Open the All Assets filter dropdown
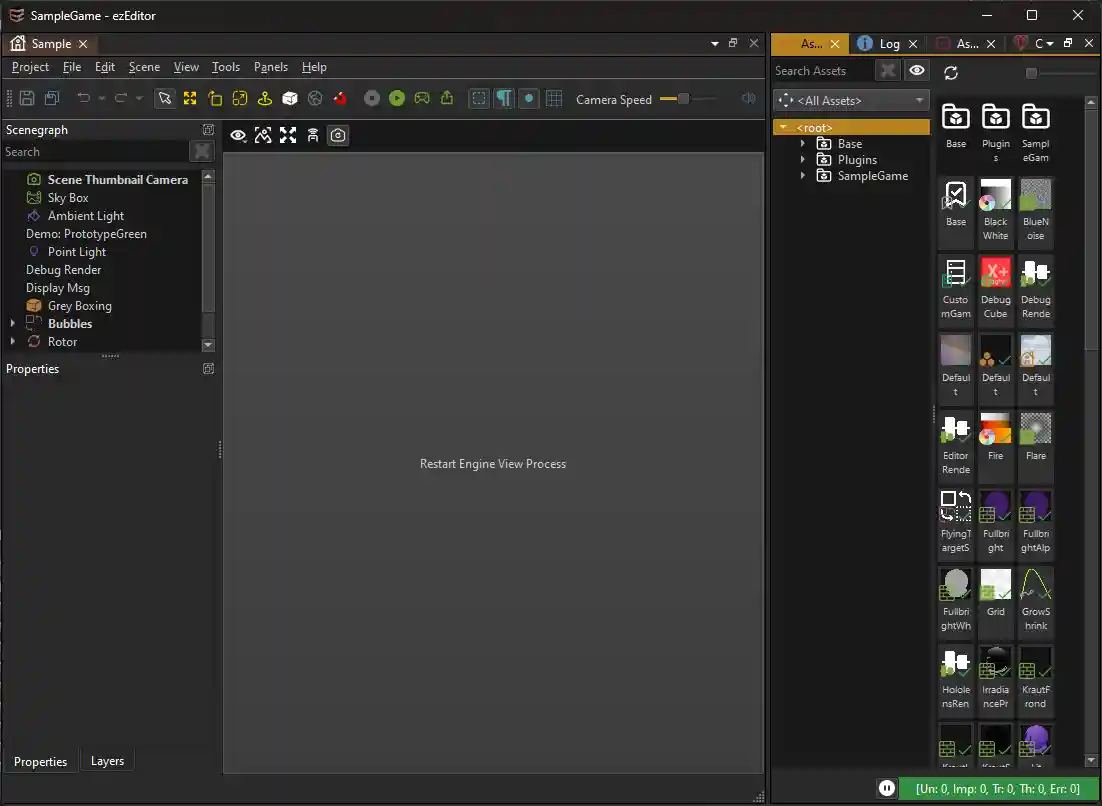 click(x=851, y=100)
